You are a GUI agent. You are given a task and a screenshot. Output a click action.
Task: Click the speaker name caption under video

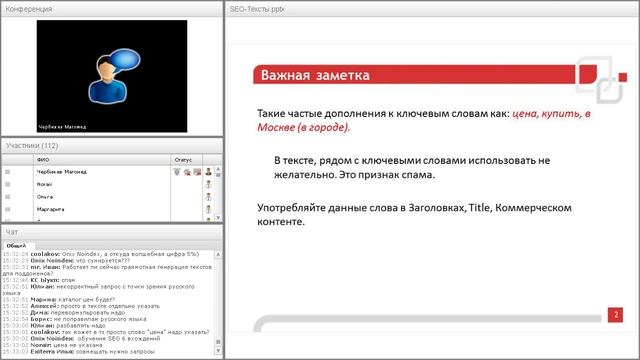(62, 127)
